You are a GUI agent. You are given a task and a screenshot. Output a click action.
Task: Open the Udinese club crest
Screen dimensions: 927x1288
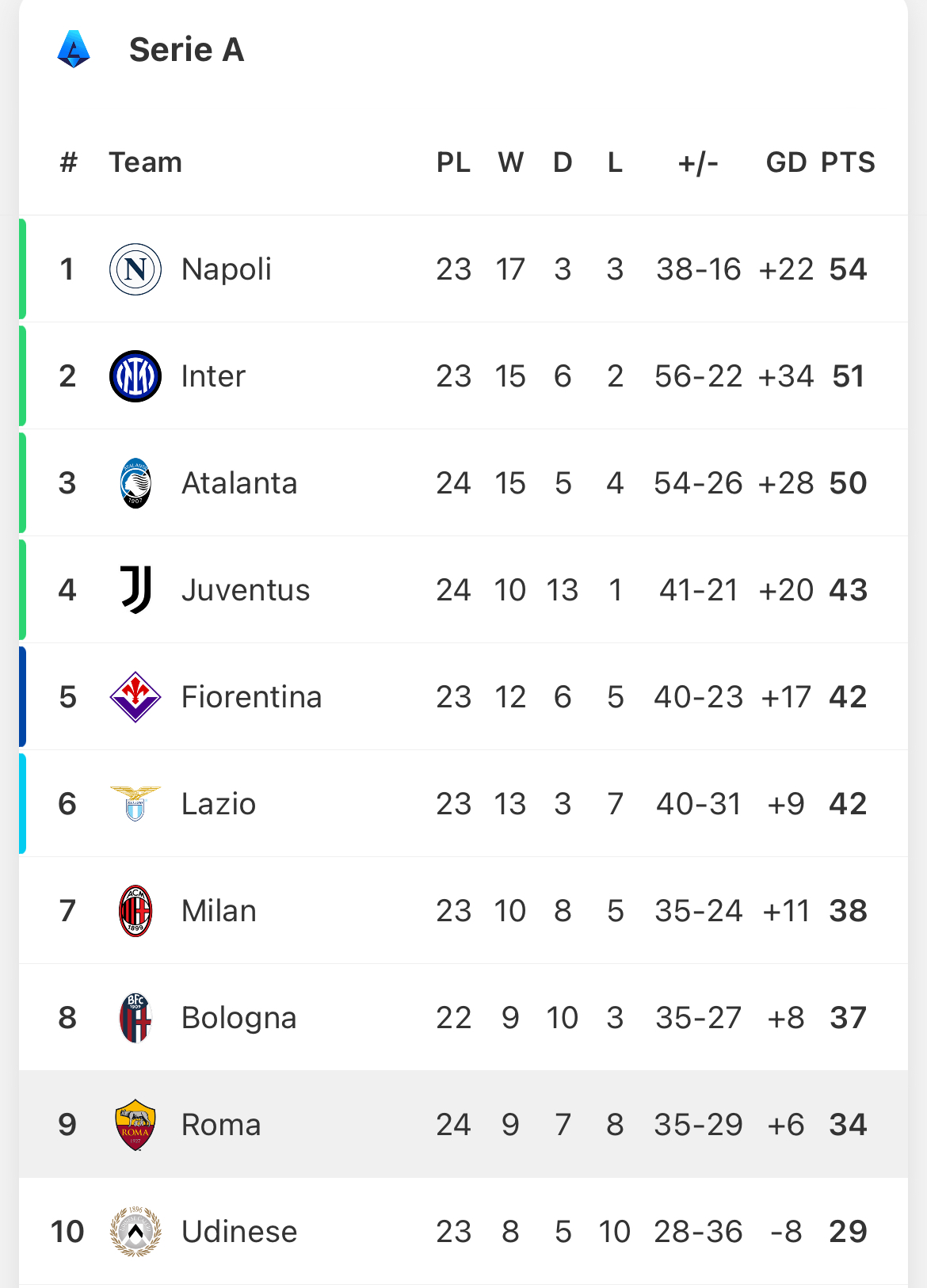click(x=135, y=1232)
